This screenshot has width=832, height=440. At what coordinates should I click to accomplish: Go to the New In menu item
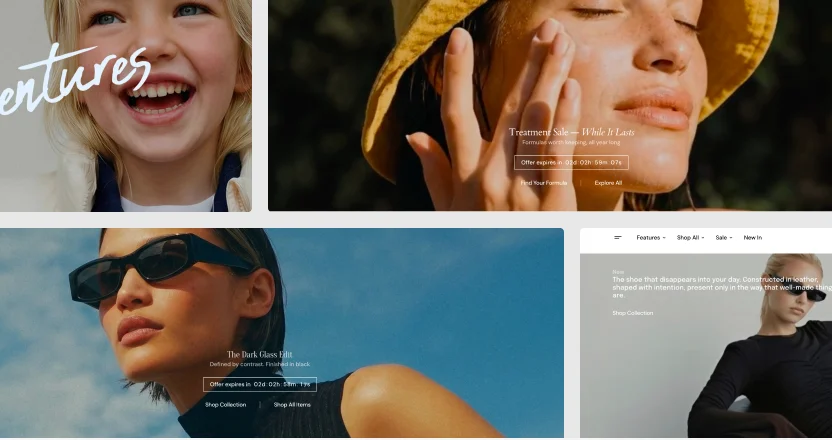pyautogui.click(x=752, y=238)
